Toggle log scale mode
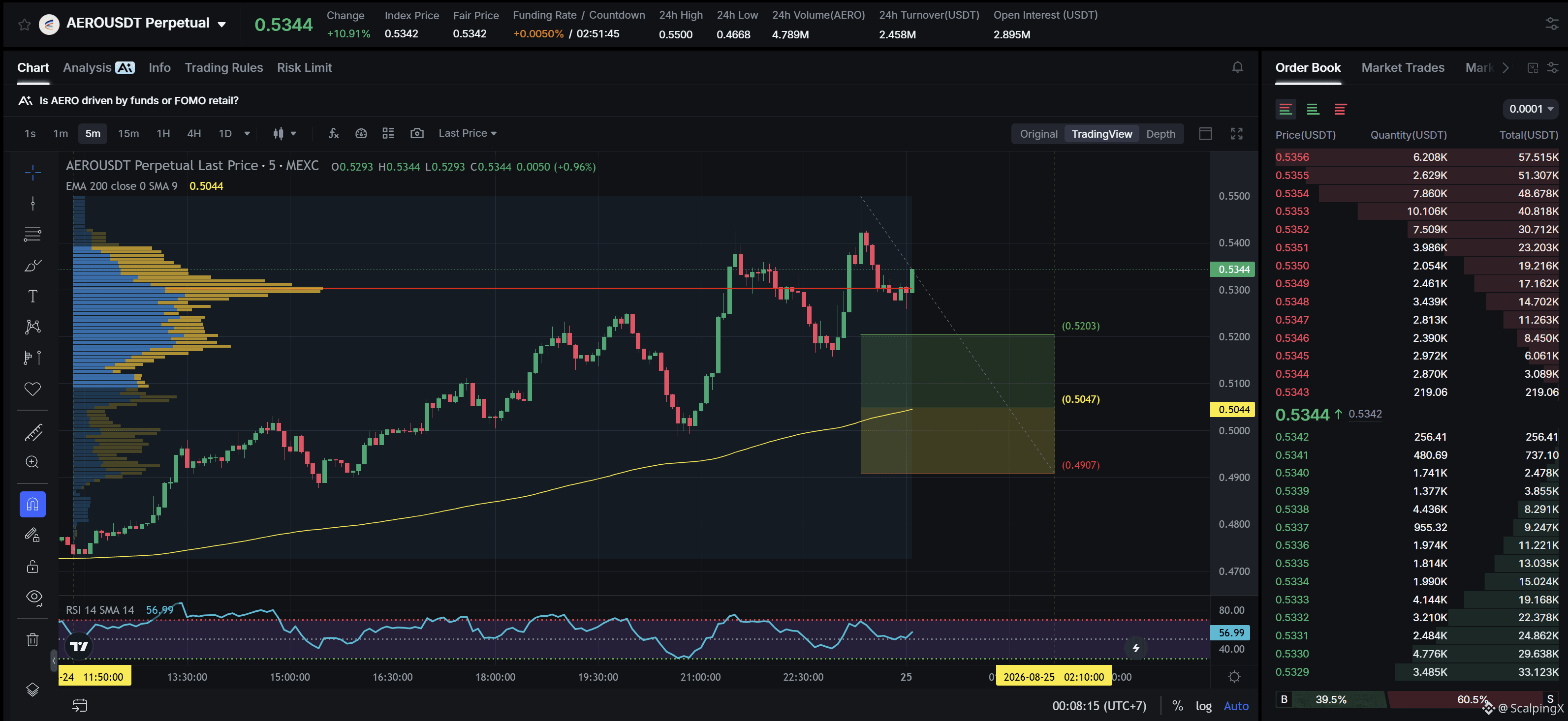 pyautogui.click(x=1203, y=706)
